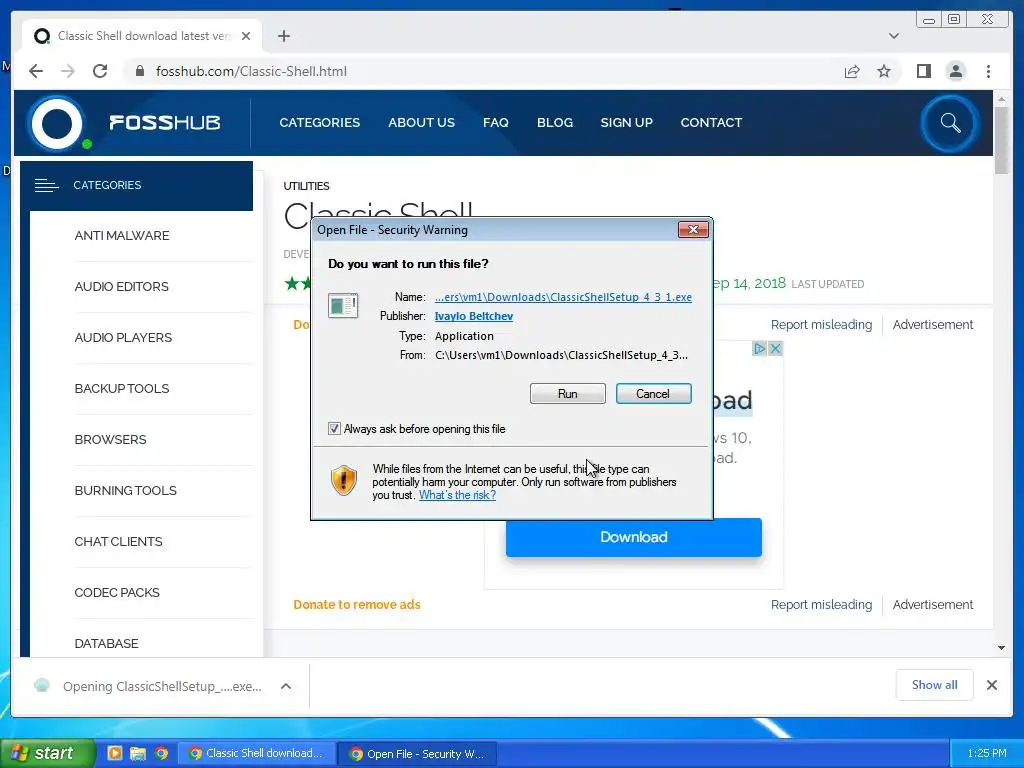Open CONTACT navigation item
Image resolution: width=1024 pixels, height=768 pixels.
coord(711,123)
